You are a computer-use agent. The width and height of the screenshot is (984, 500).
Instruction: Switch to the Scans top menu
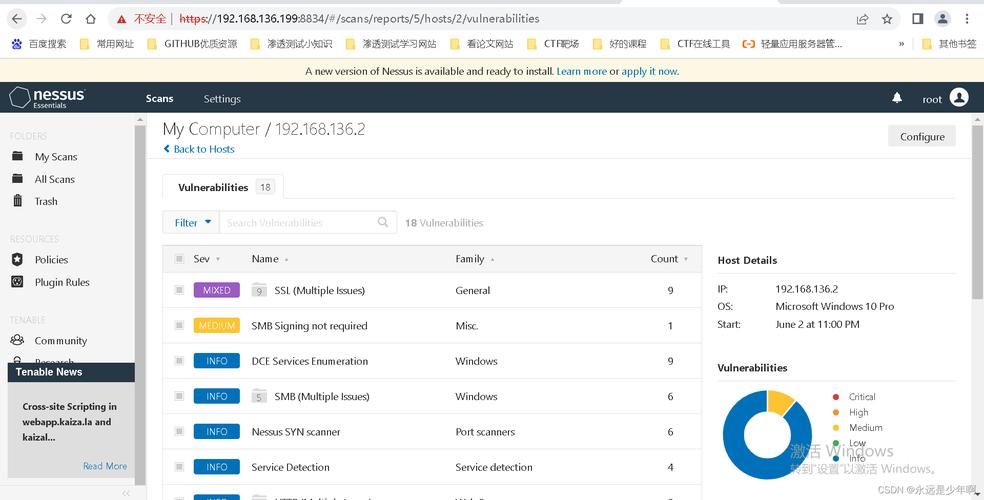coord(159,98)
